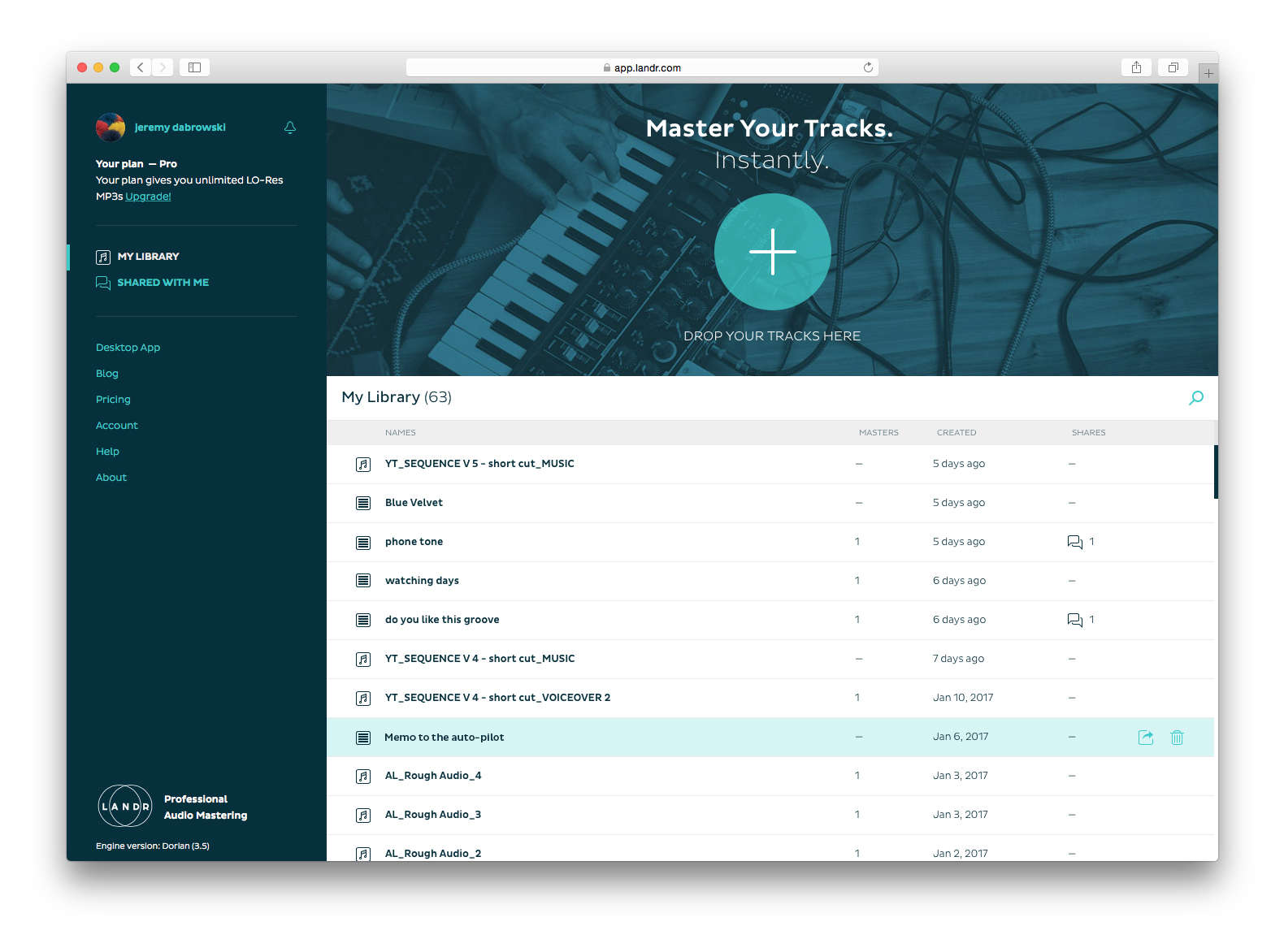Select the Blue Velvet track
1284x952 pixels.
(x=414, y=503)
